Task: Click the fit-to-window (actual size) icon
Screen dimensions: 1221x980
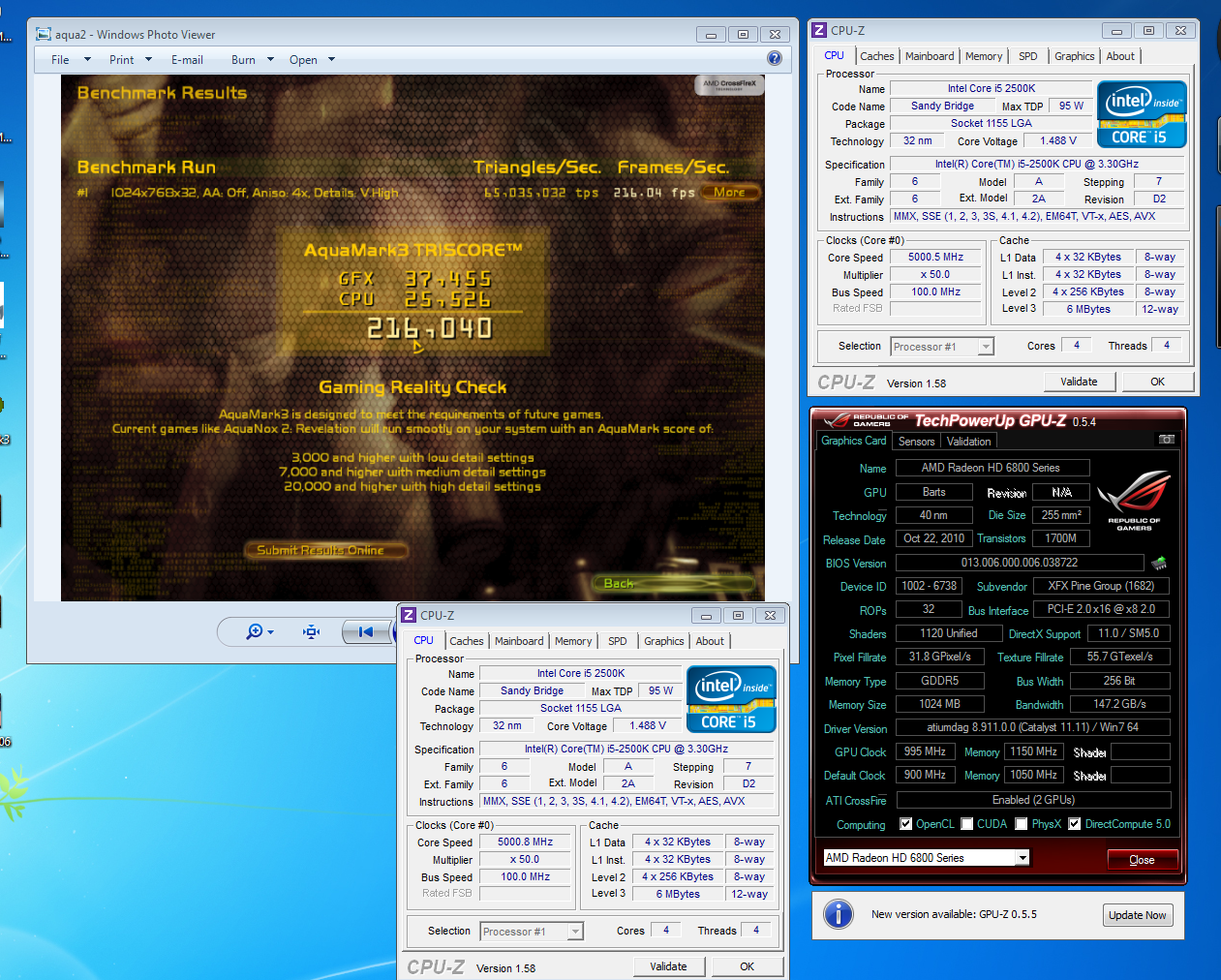Action: [x=311, y=632]
